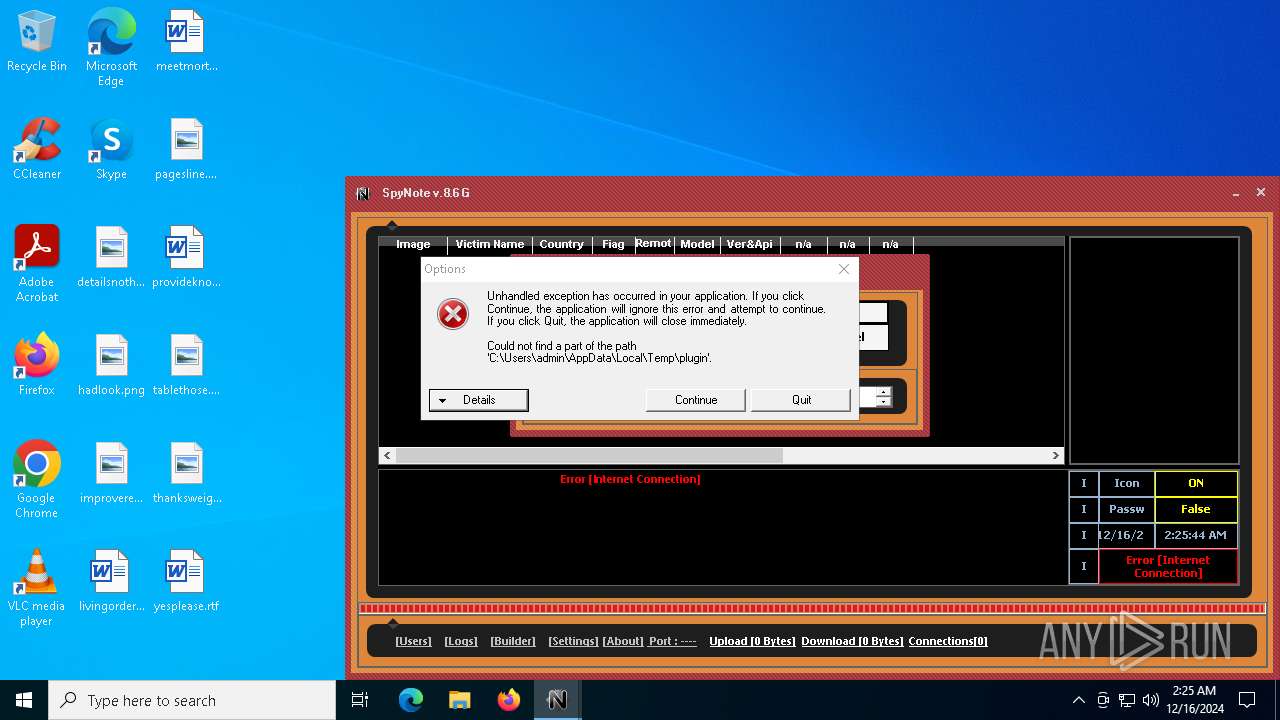Open the pagesline image file
Image resolution: width=1280 pixels, height=720 pixels.
(186, 149)
